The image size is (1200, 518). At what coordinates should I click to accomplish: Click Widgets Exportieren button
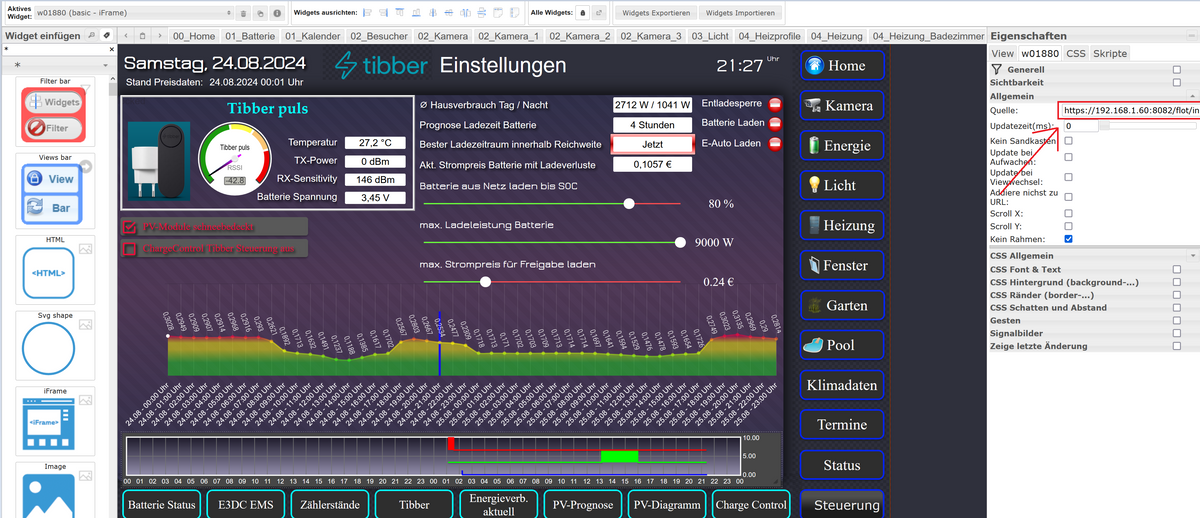pos(656,13)
